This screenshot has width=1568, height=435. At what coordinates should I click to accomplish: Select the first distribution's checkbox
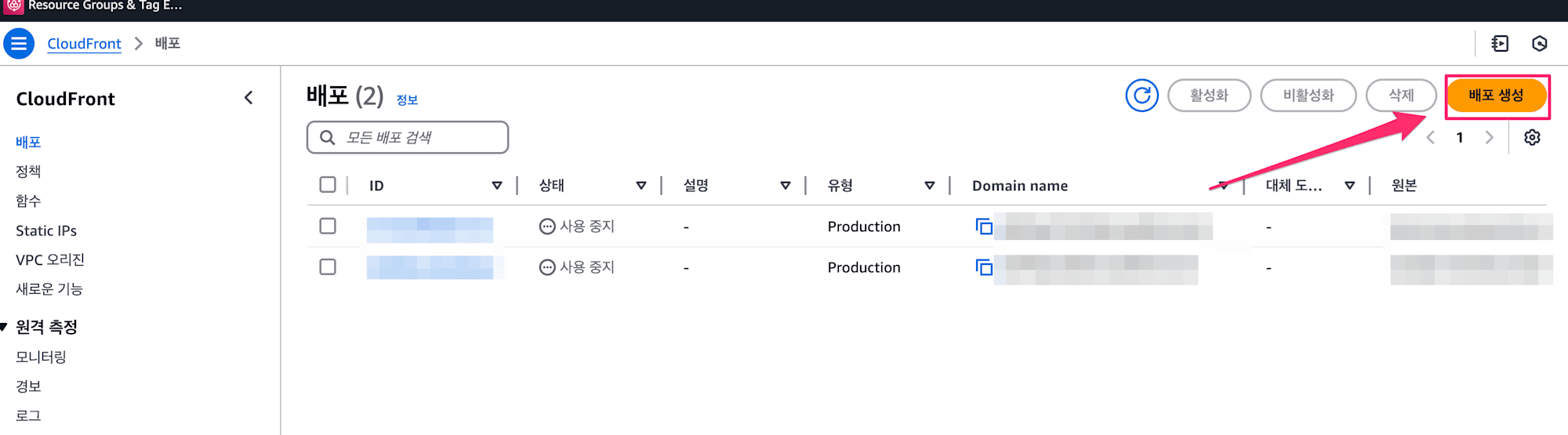pos(328,226)
